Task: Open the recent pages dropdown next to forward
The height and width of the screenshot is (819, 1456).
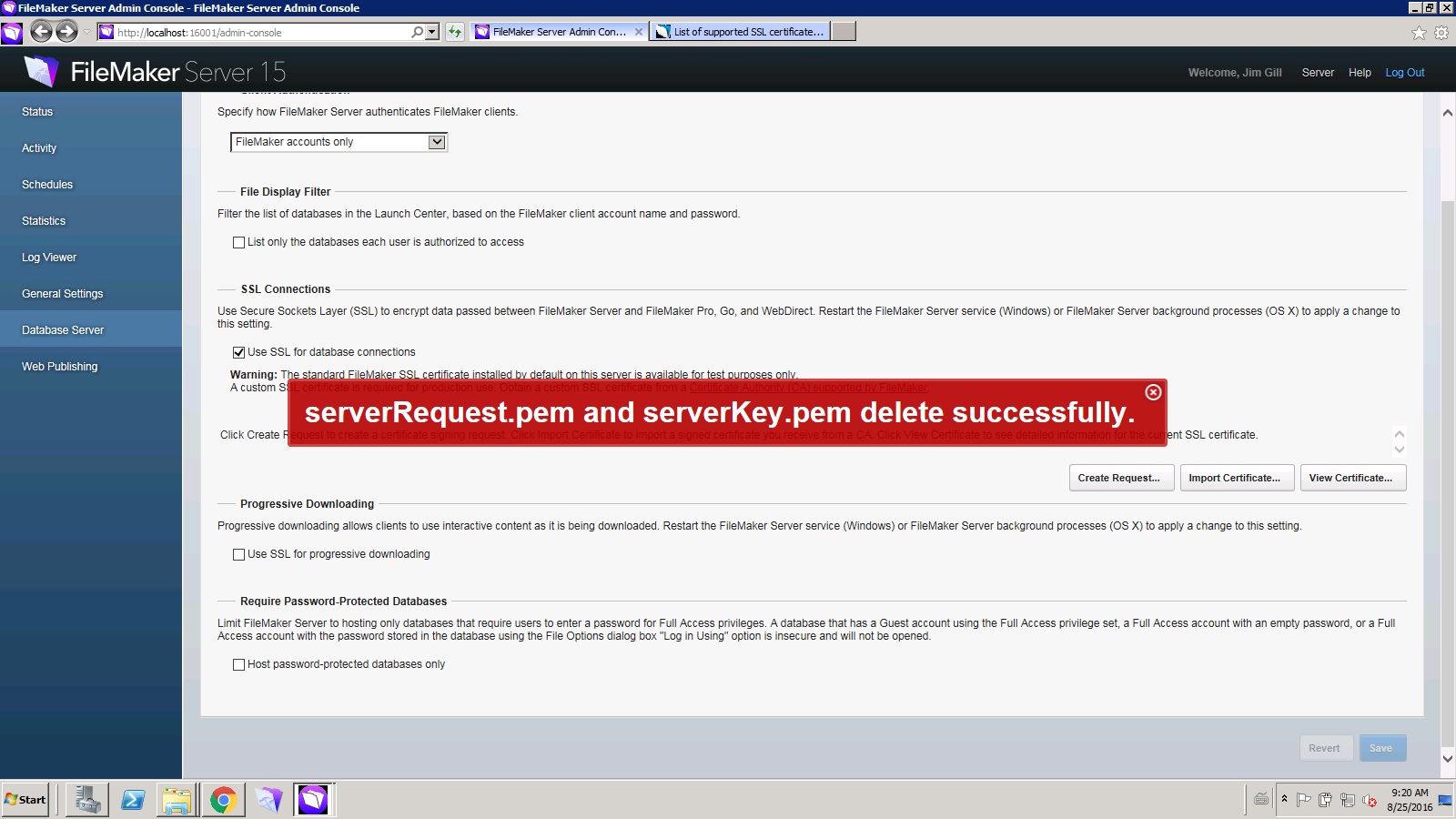Action: point(87,32)
